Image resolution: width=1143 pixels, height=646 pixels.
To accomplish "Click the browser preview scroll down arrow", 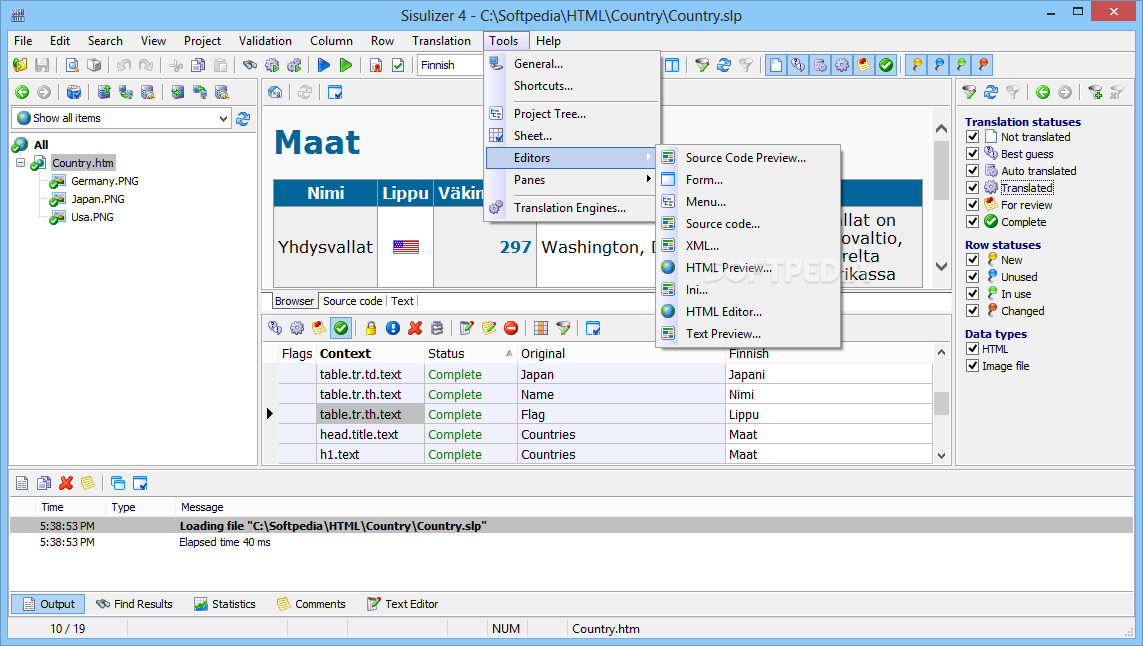I will (x=941, y=266).
